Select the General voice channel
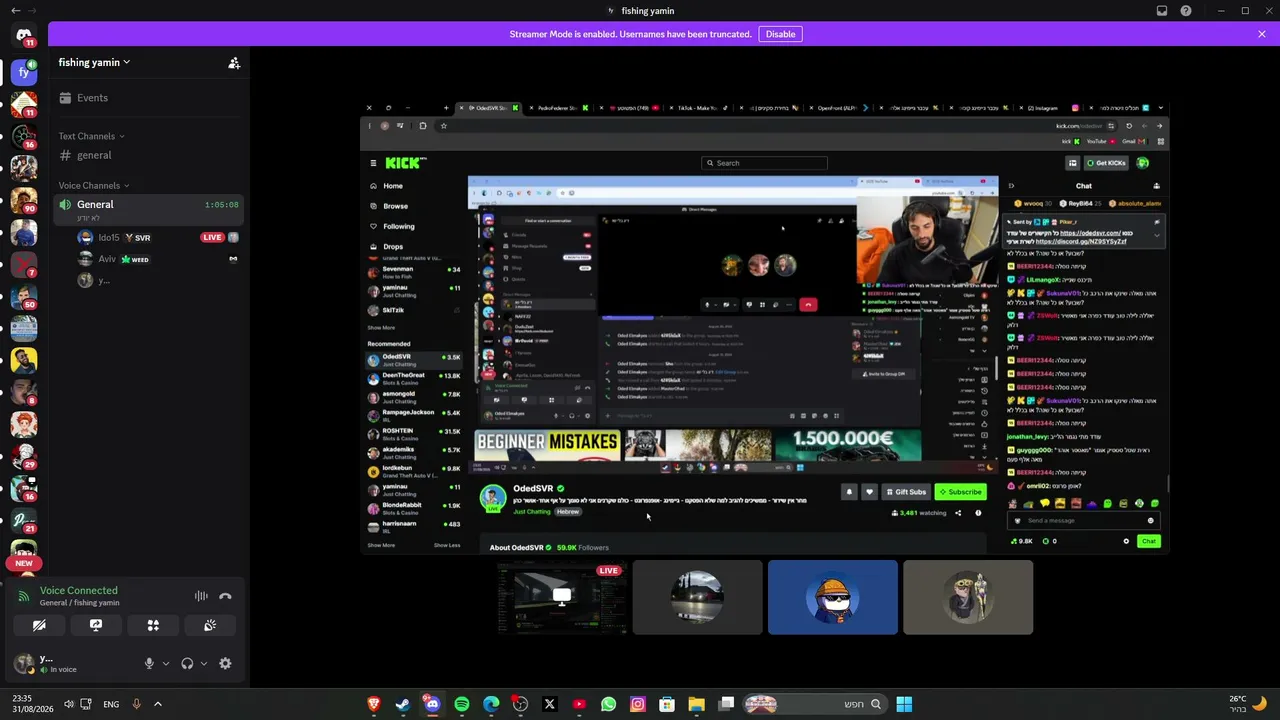1280x720 pixels. point(148,210)
